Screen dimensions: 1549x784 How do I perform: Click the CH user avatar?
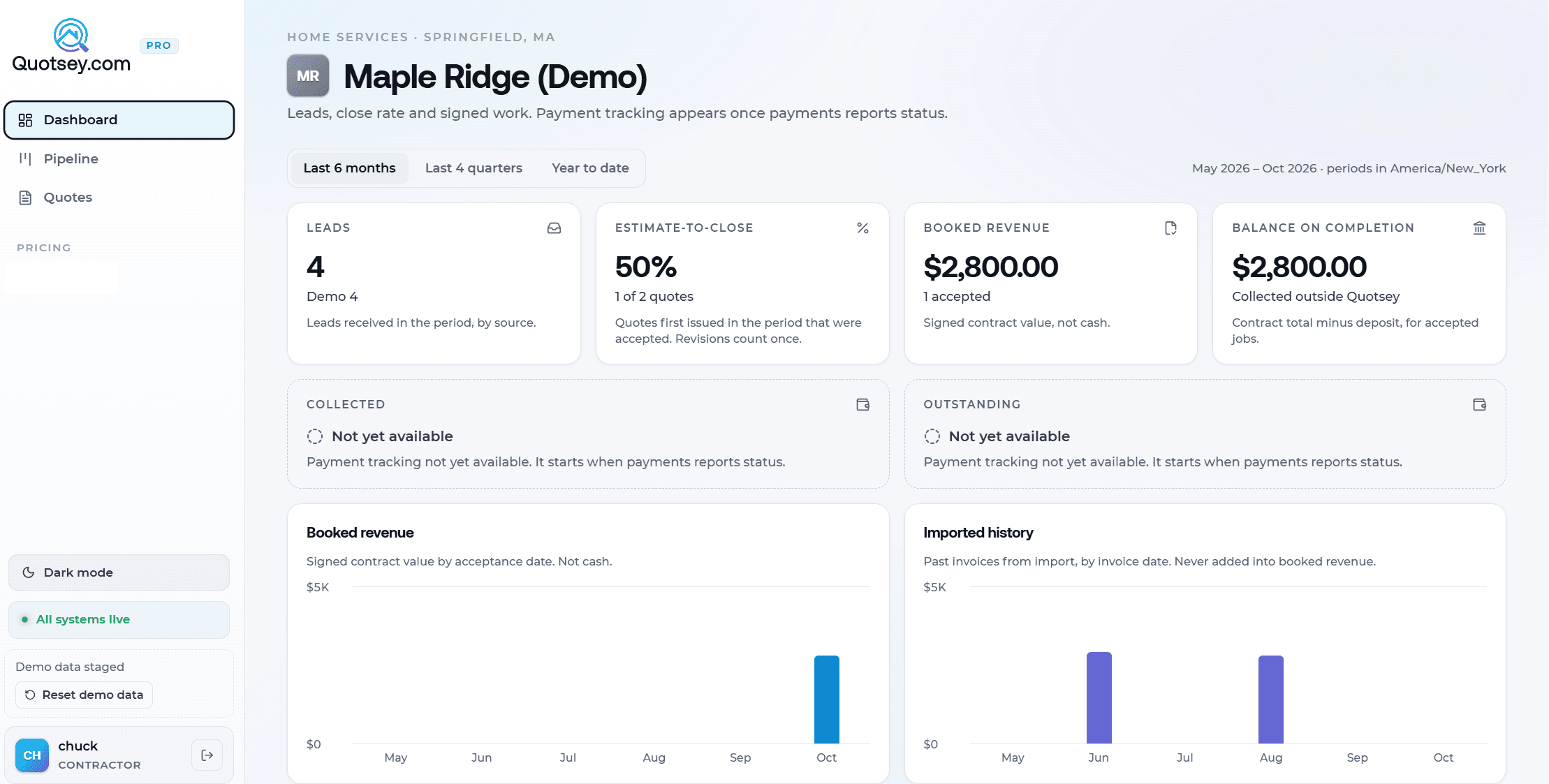coord(32,755)
